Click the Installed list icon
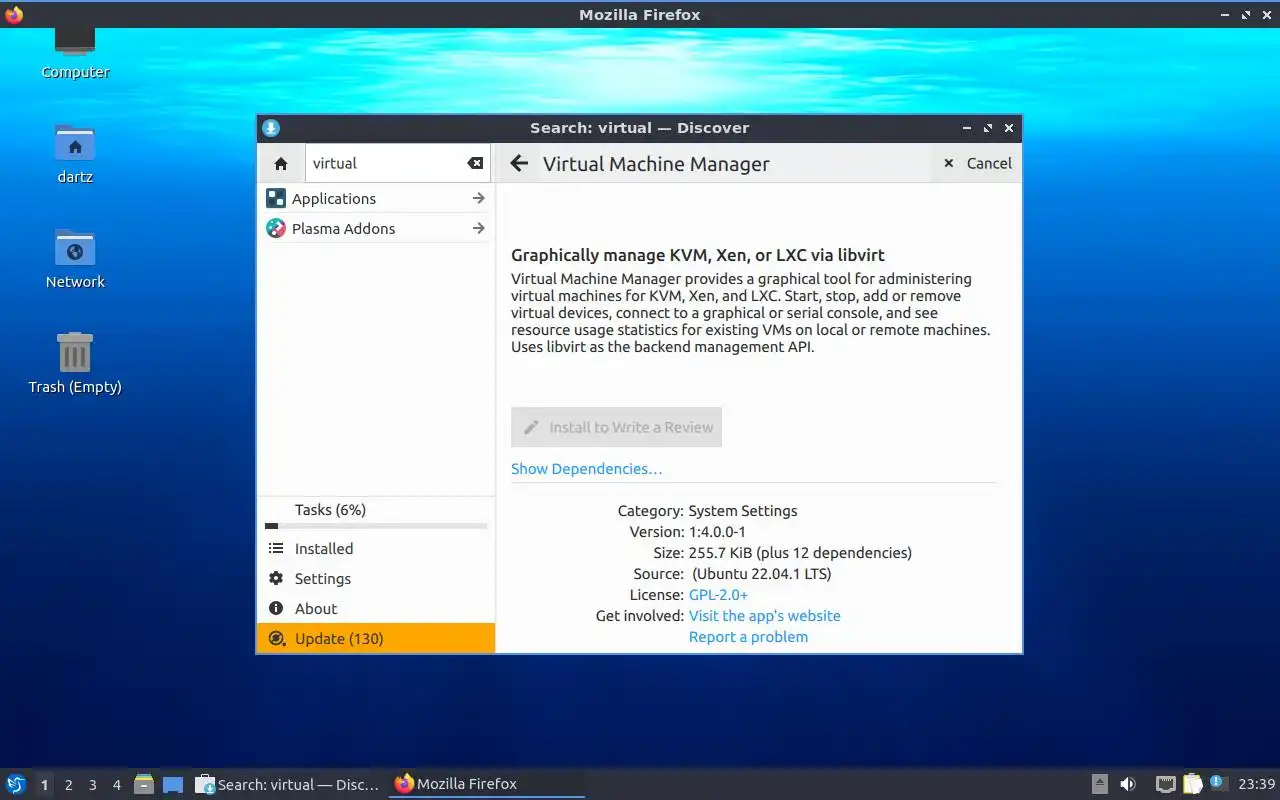1280x800 pixels. pos(276,548)
